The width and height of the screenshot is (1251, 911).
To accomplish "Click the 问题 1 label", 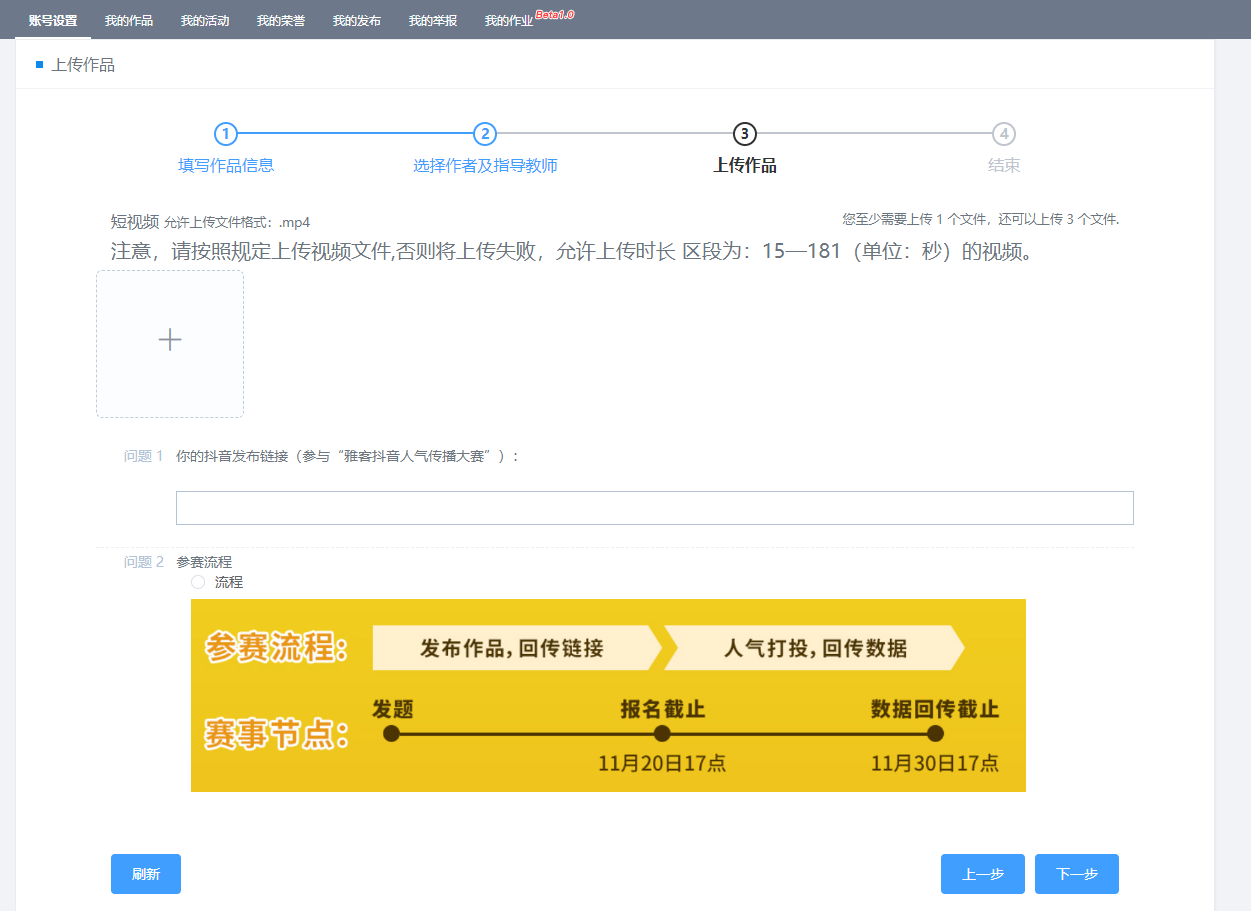I will (143, 456).
